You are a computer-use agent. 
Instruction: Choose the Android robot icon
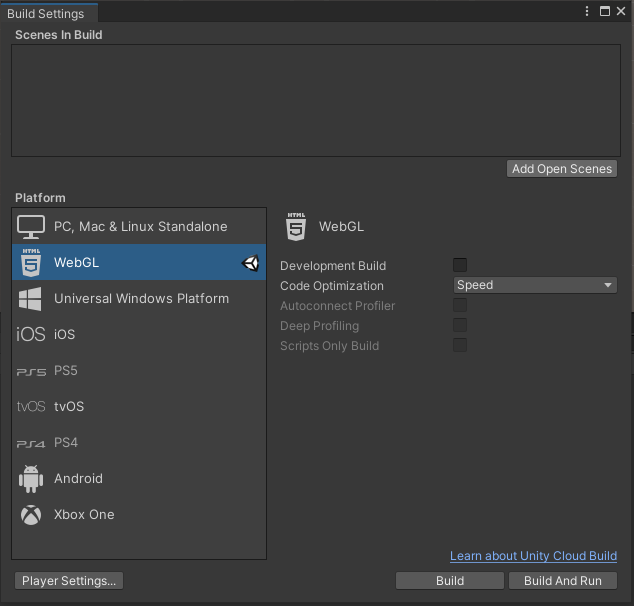(31, 479)
